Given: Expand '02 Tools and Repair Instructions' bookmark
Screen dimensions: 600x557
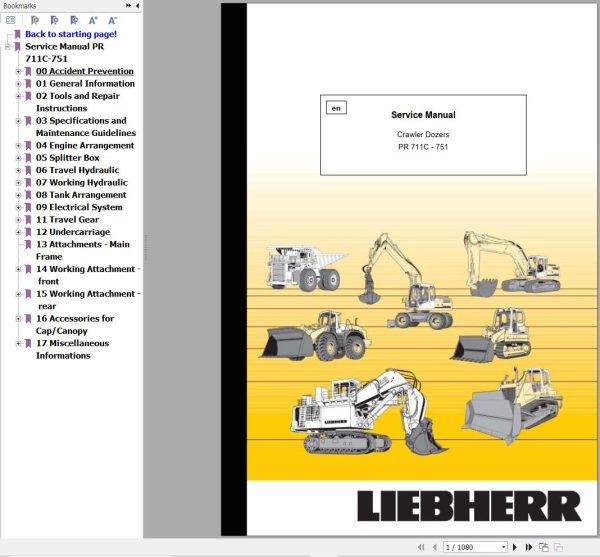Looking at the screenshot, I should pos(18,96).
